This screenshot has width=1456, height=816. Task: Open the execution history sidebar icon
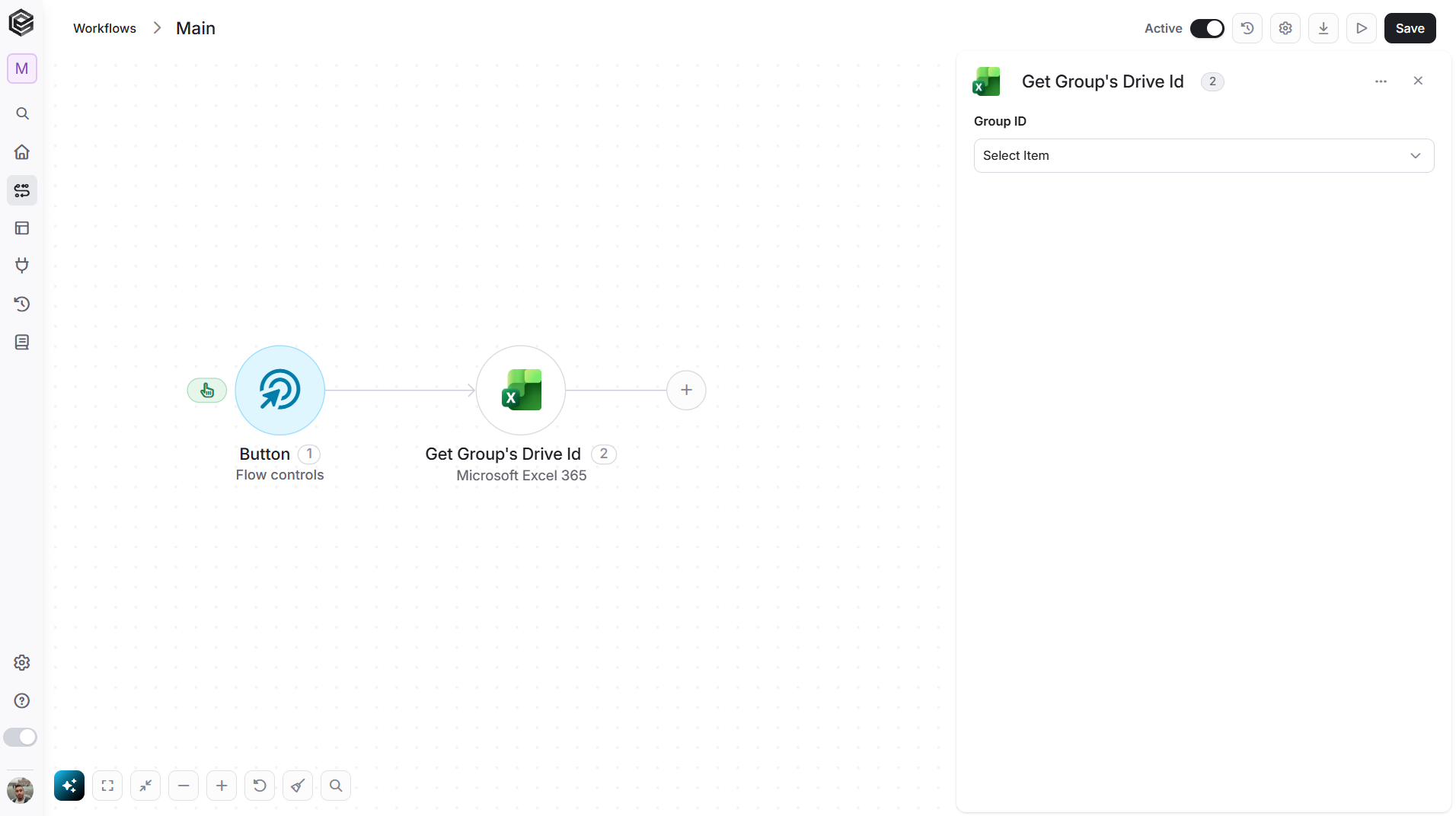[x=22, y=304]
